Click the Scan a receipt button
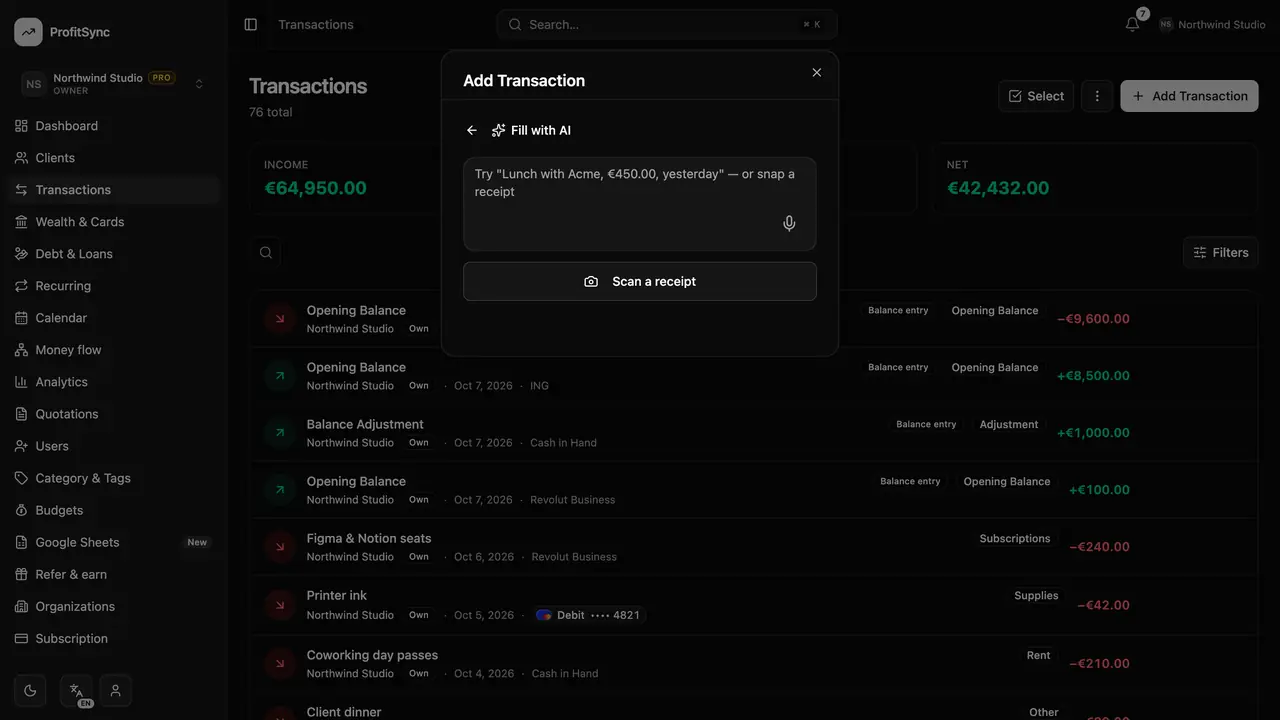 click(640, 282)
